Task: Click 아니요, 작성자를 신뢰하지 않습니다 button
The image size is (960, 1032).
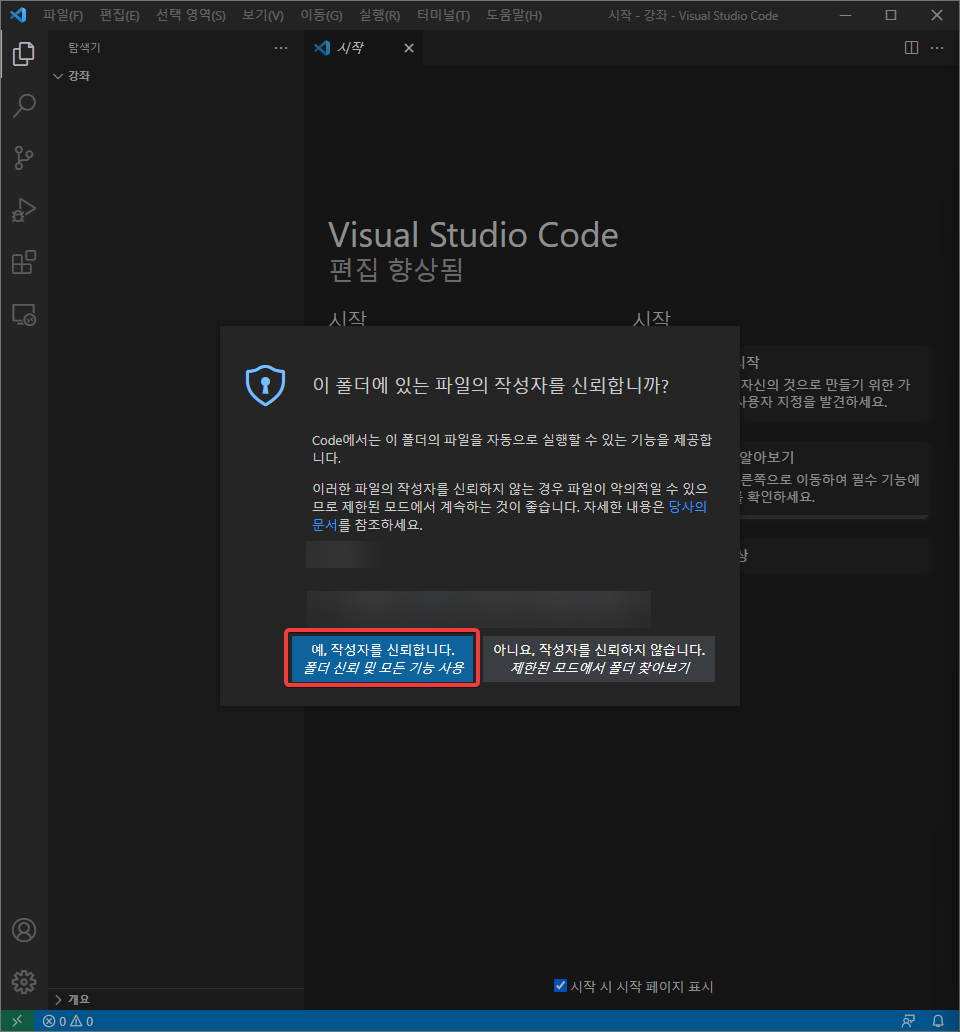Action: click(599, 658)
